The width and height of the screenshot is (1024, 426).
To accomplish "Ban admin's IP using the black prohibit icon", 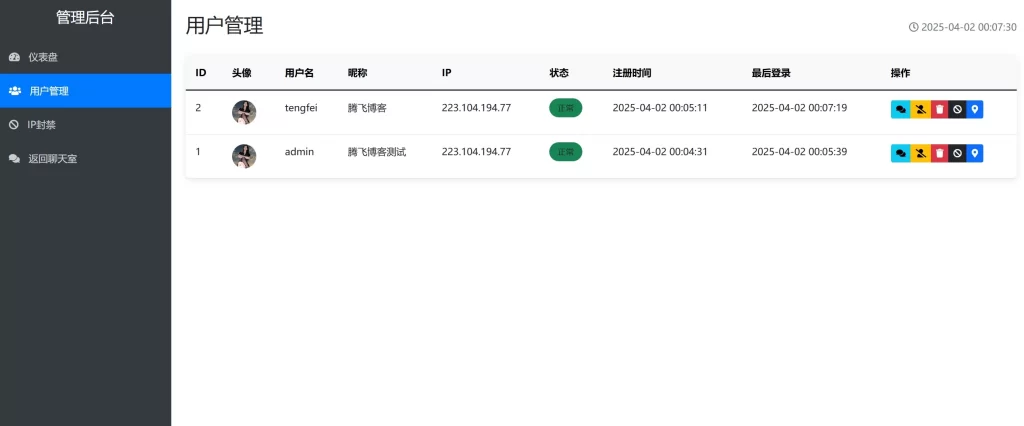I will pos(957,154).
